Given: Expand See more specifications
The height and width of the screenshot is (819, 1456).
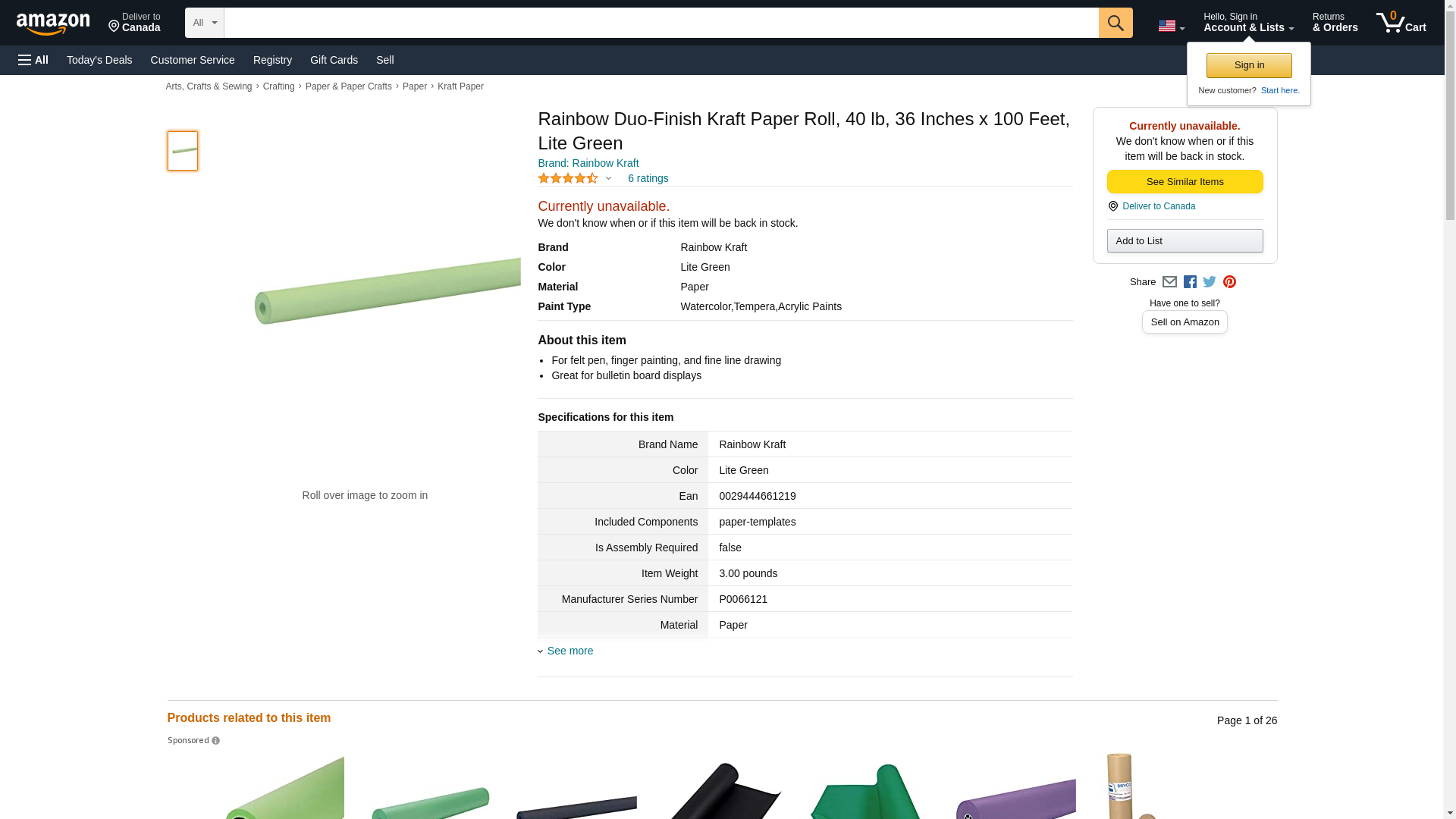Looking at the screenshot, I should point(570,651).
